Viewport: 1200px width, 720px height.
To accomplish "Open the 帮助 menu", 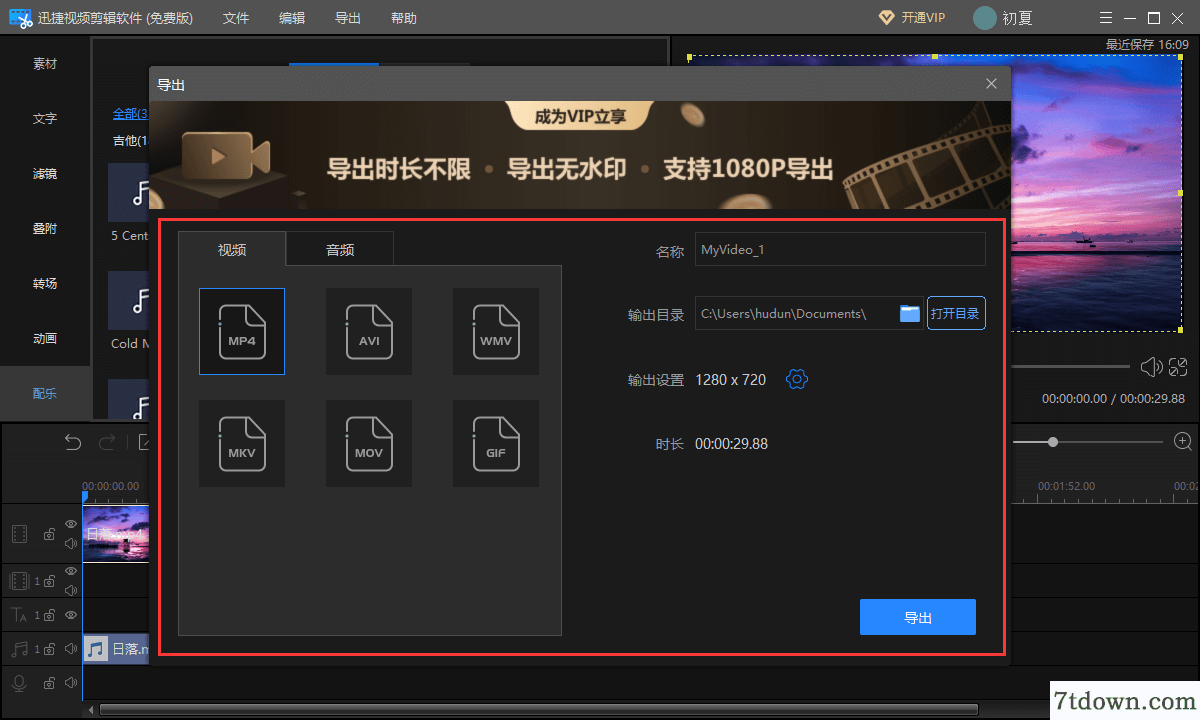I will [404, 18].
